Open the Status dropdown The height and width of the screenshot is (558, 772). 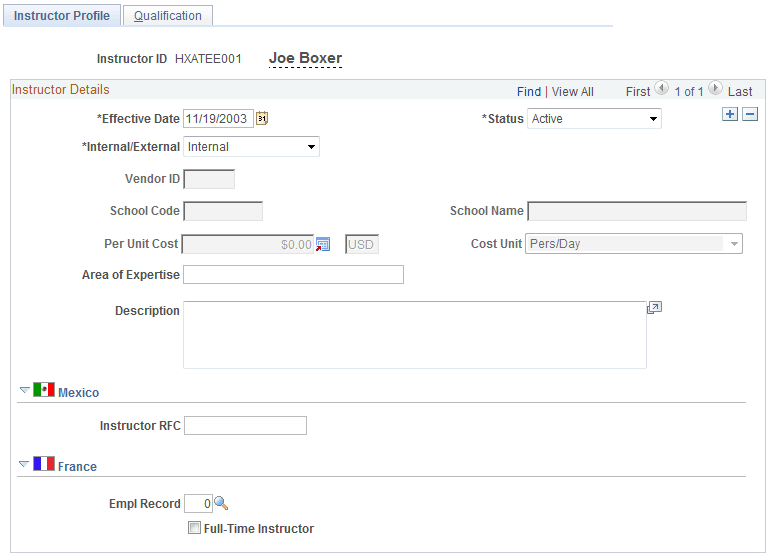[x=594, y=119]
